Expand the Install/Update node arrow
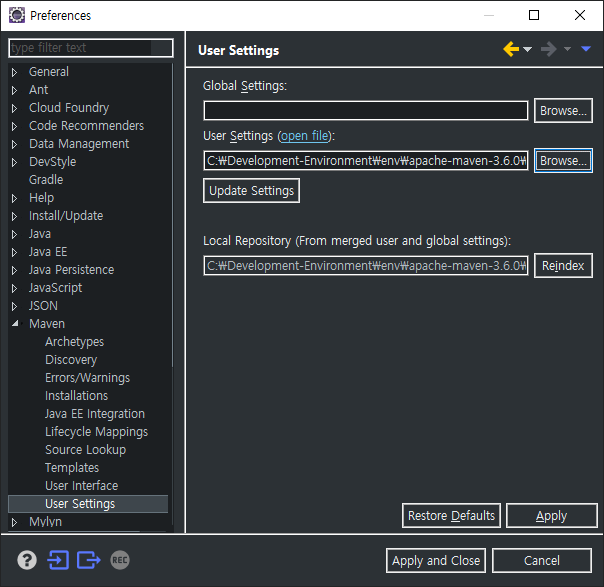 pos(15,216)
